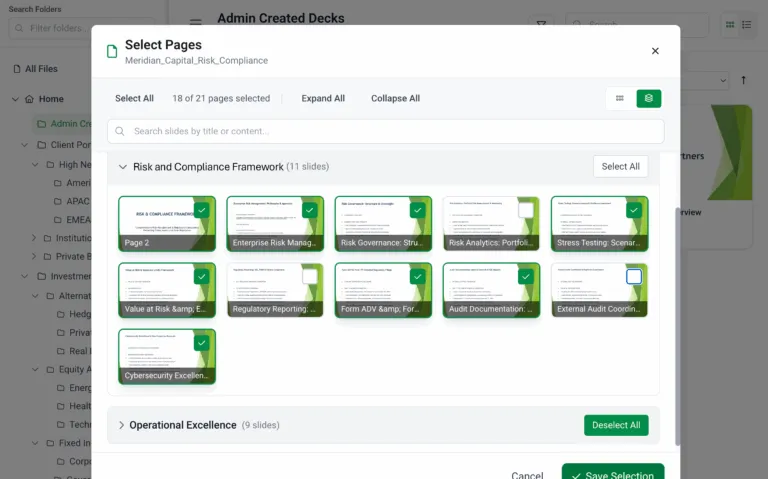Click the Admin Created folder icon
This screenshot has width=768, height=479.
point(42,124)
